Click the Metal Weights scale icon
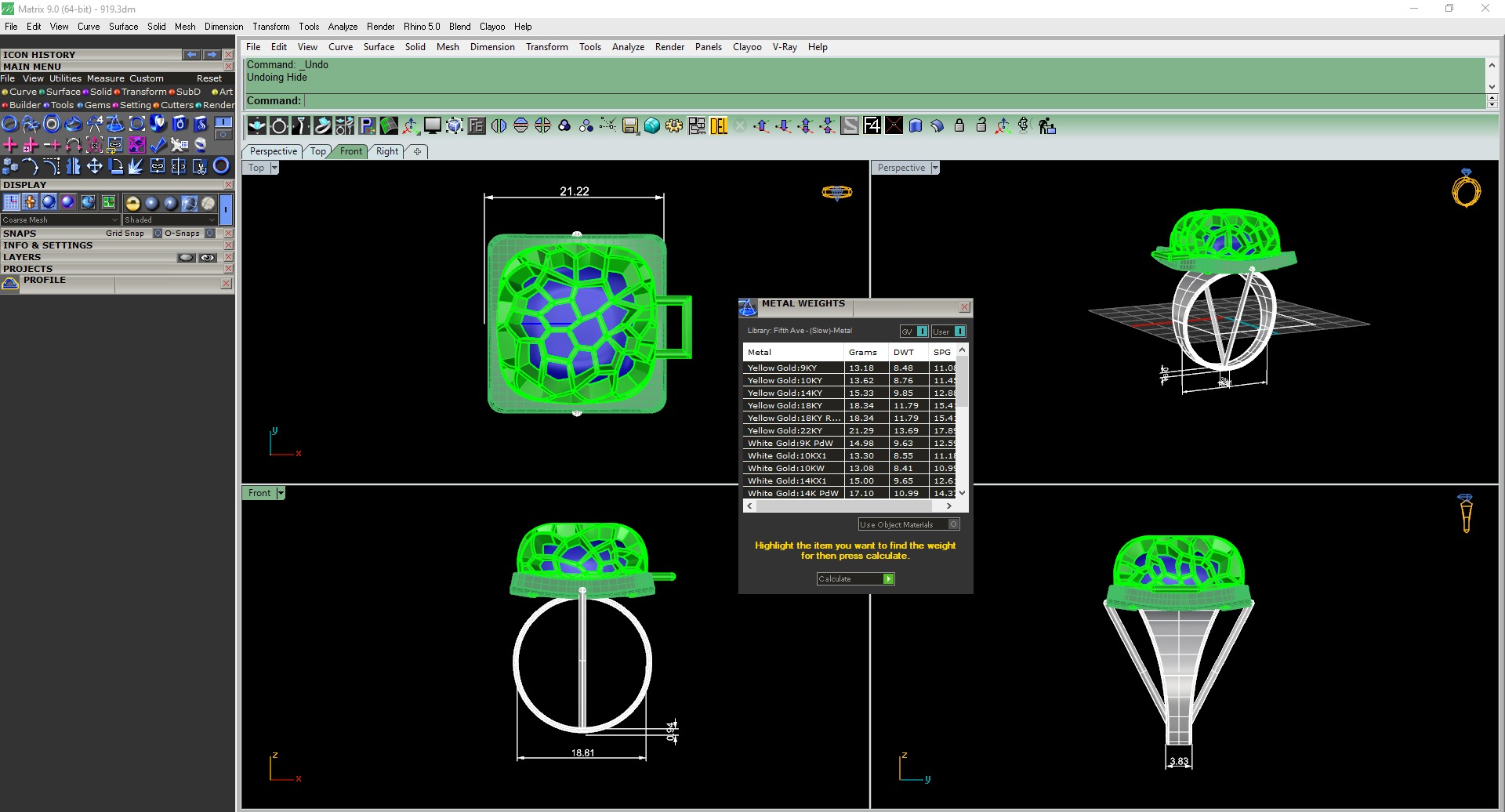 coord(748,307)
